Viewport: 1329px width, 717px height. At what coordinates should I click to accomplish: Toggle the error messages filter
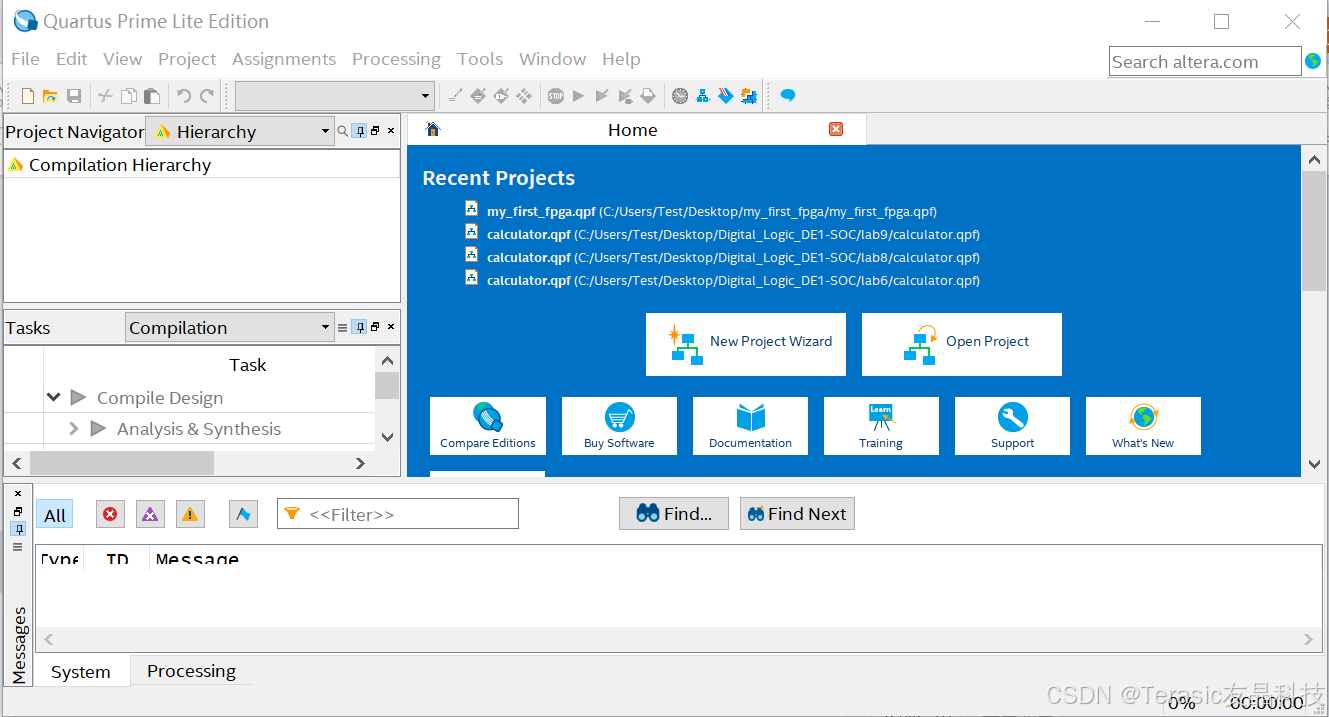coord(110,514)
